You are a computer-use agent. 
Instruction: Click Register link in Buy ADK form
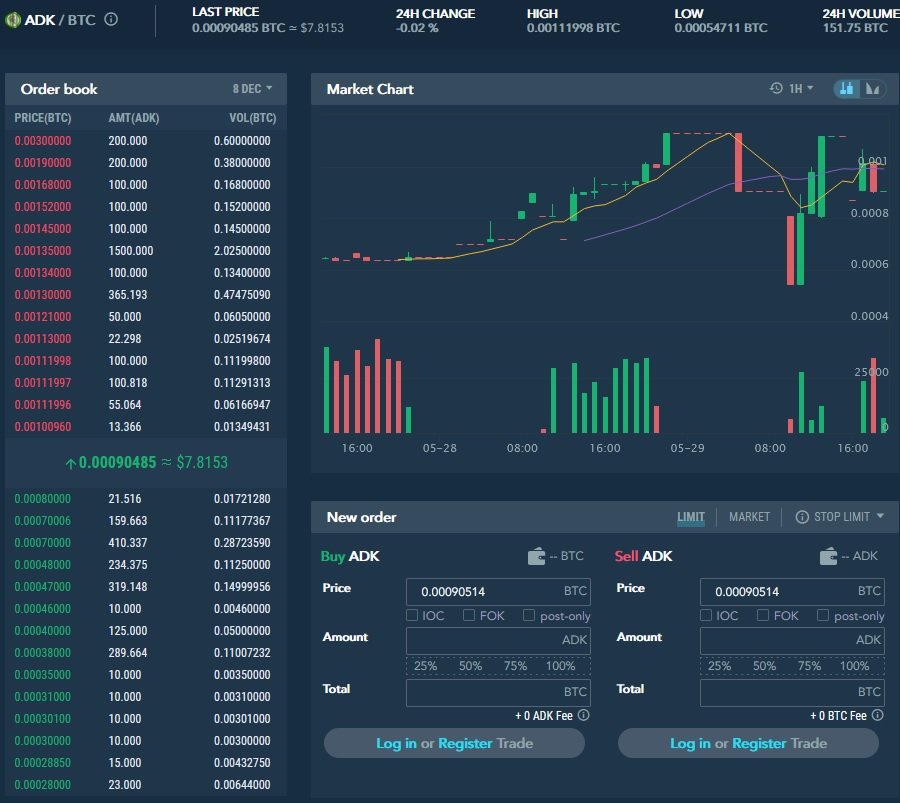click(x=465, y=743)
